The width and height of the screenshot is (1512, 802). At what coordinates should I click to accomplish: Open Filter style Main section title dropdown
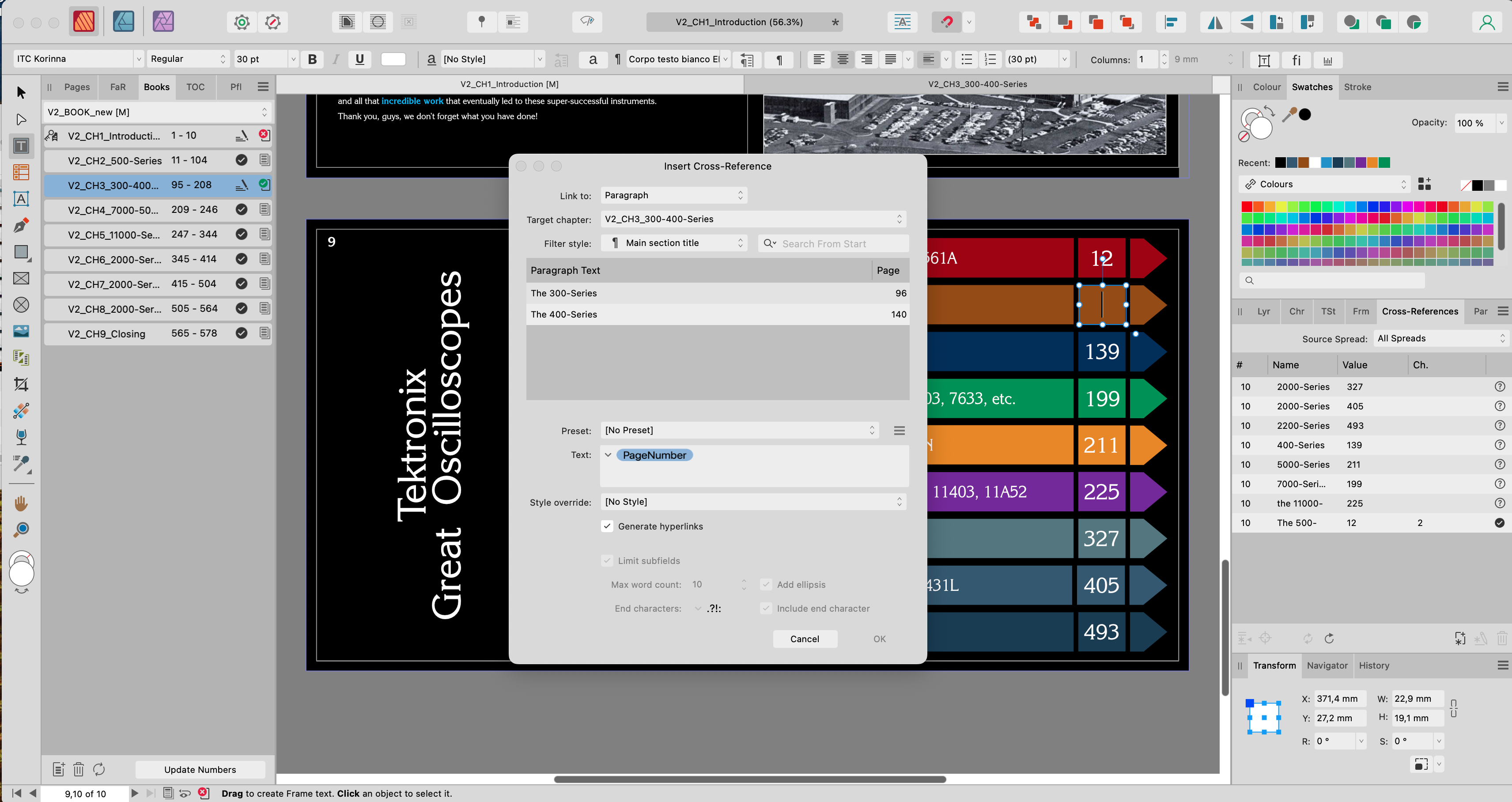pos(674,243)
